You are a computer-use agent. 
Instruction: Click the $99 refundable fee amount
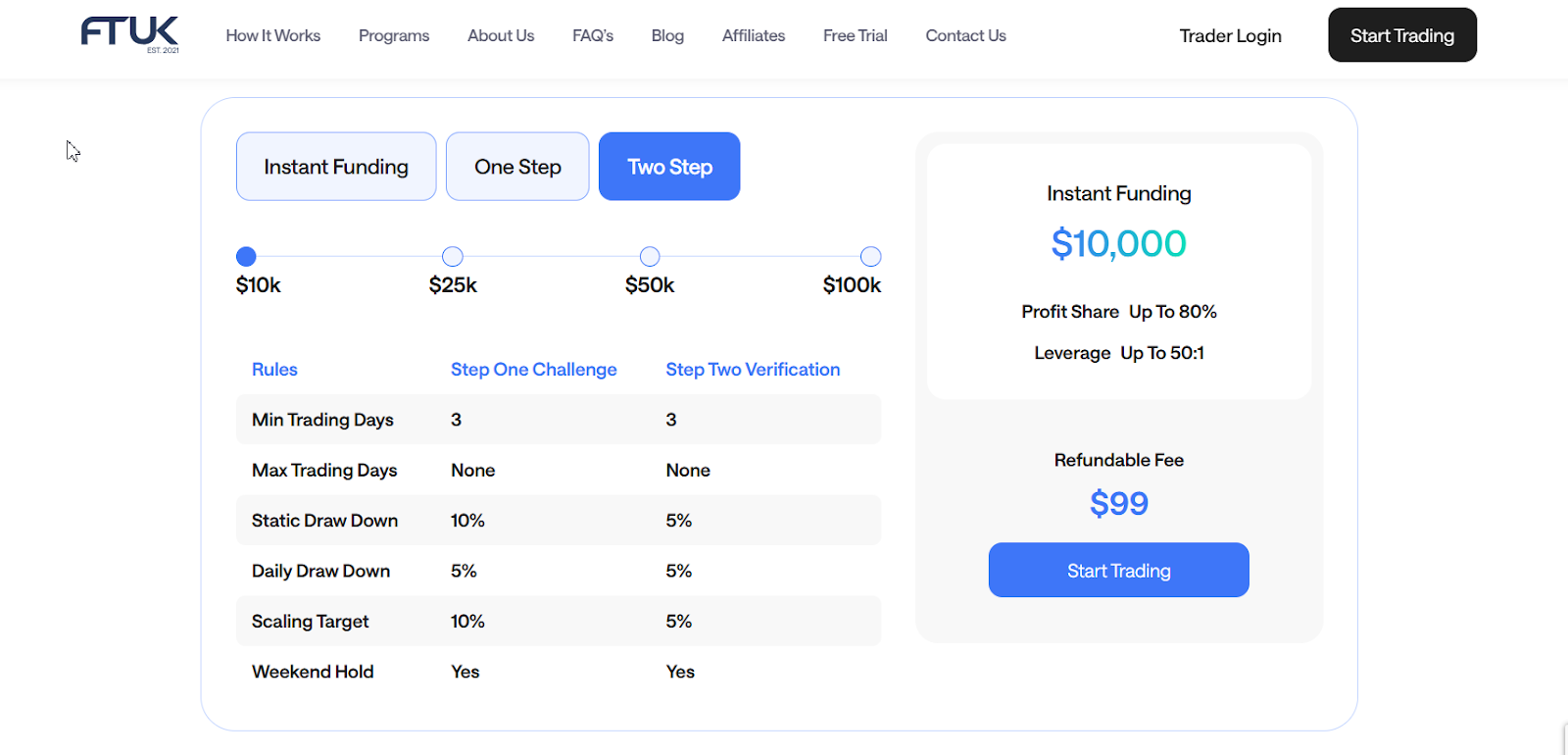[x=1118, y=504]
